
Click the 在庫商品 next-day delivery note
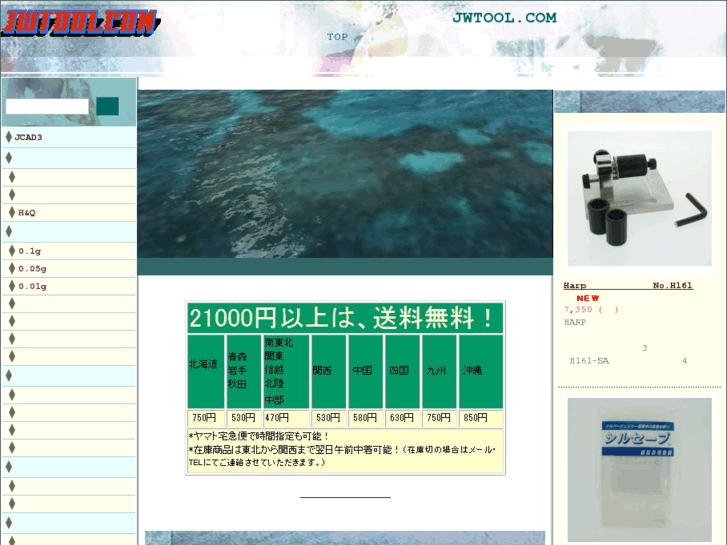[342, 455]
